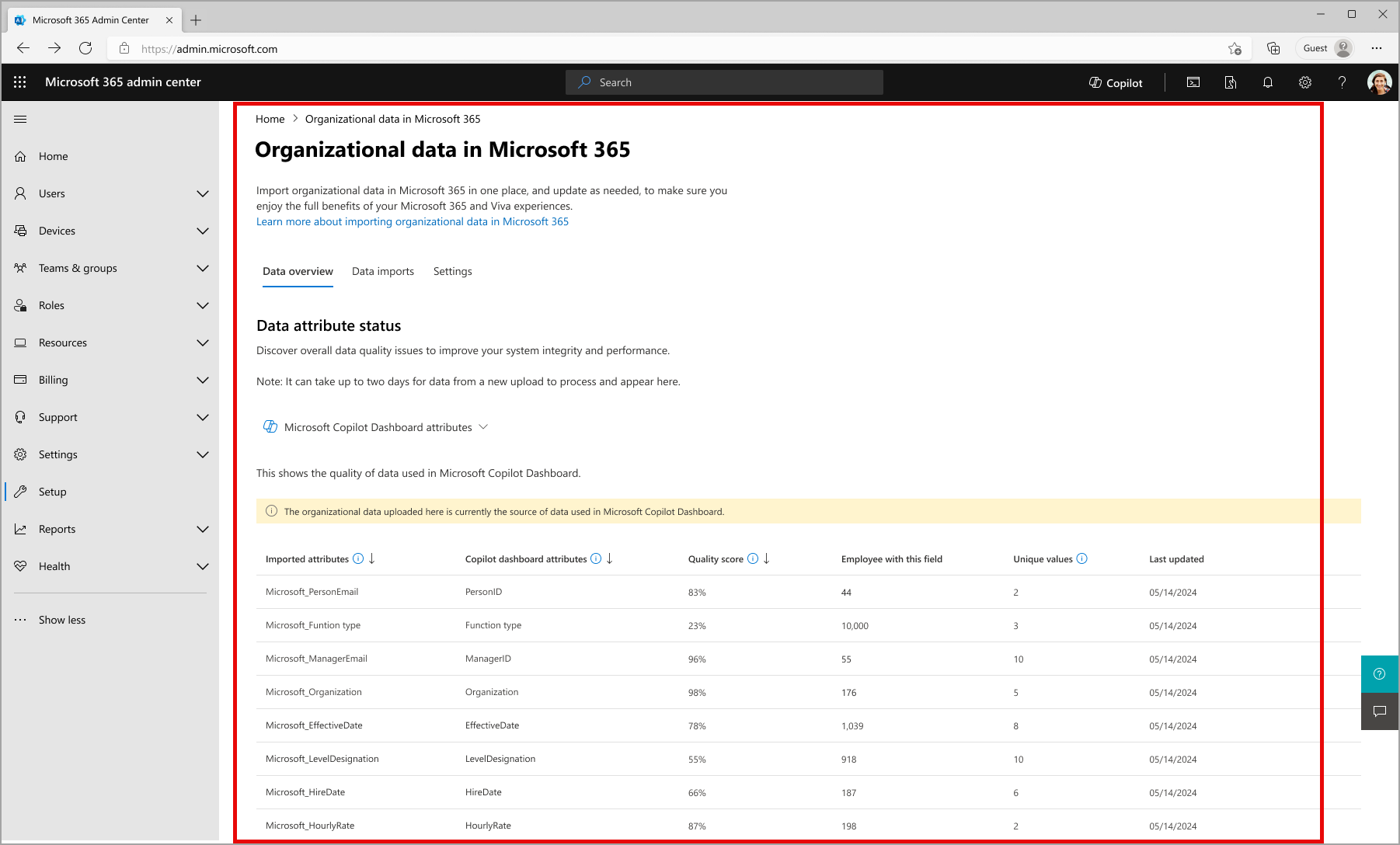Select the Microsoft_PersonEmail row
This screenshot has height=845, width=1400.
click(808, 592)
